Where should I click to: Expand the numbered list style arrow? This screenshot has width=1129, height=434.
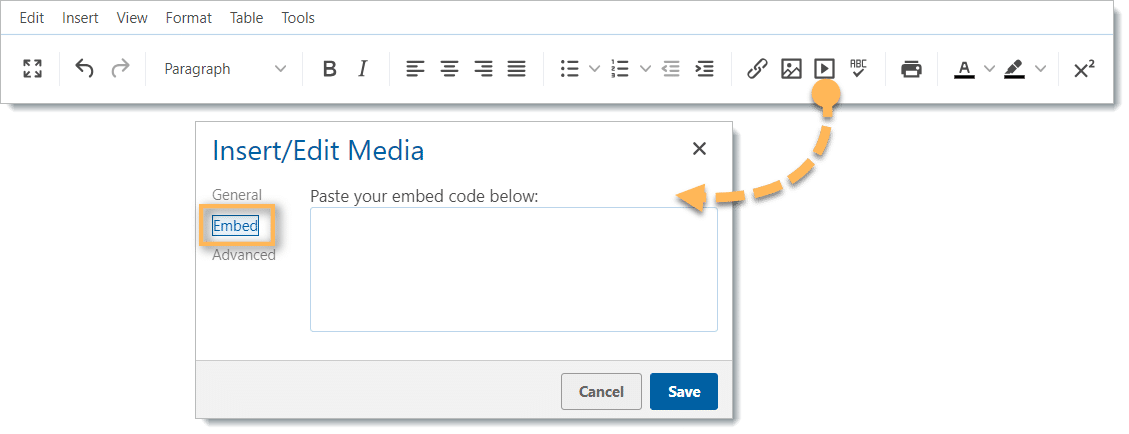pos(645,69)
